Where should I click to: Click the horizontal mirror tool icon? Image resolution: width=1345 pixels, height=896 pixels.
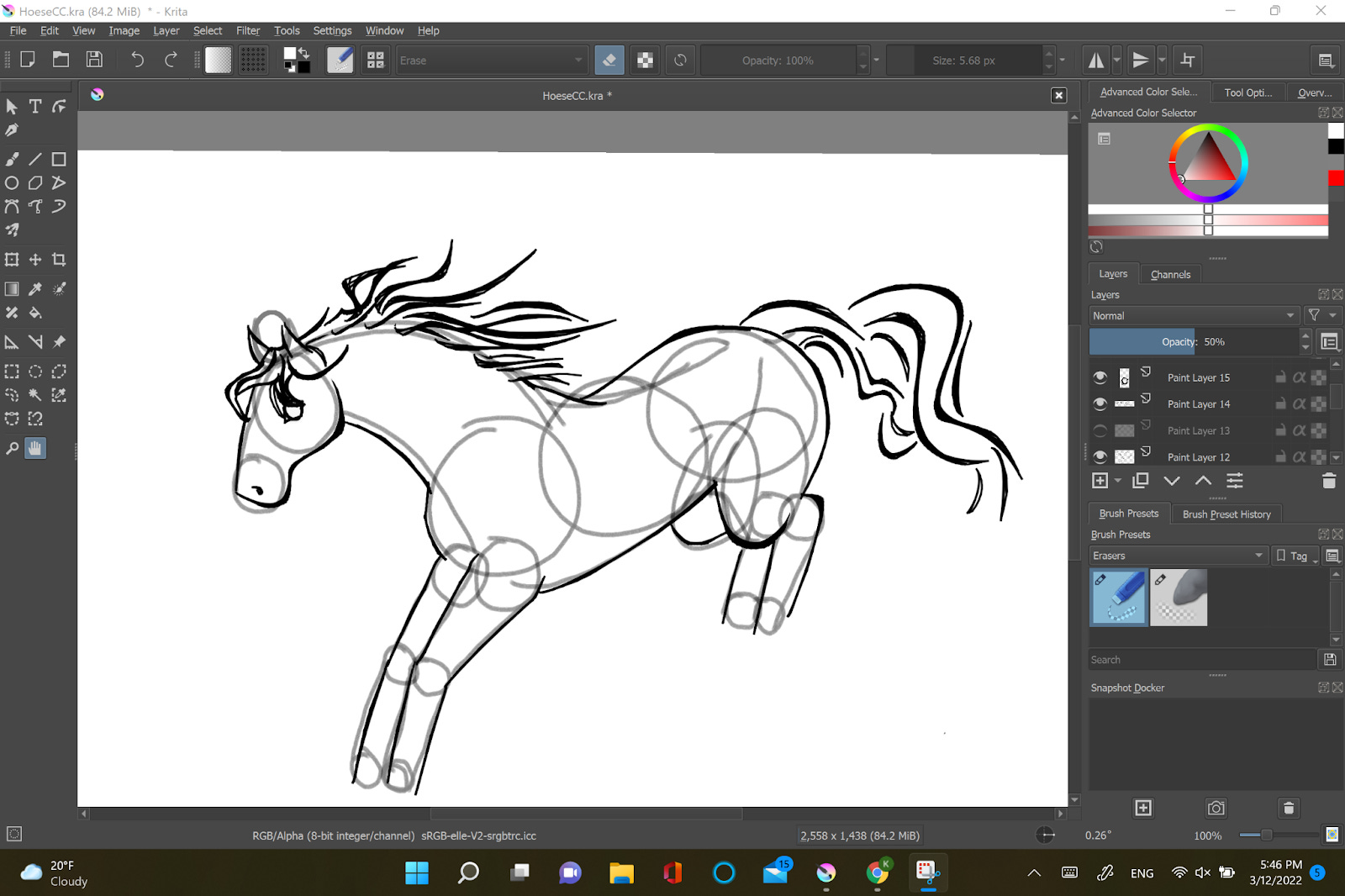pos(1096,60)
